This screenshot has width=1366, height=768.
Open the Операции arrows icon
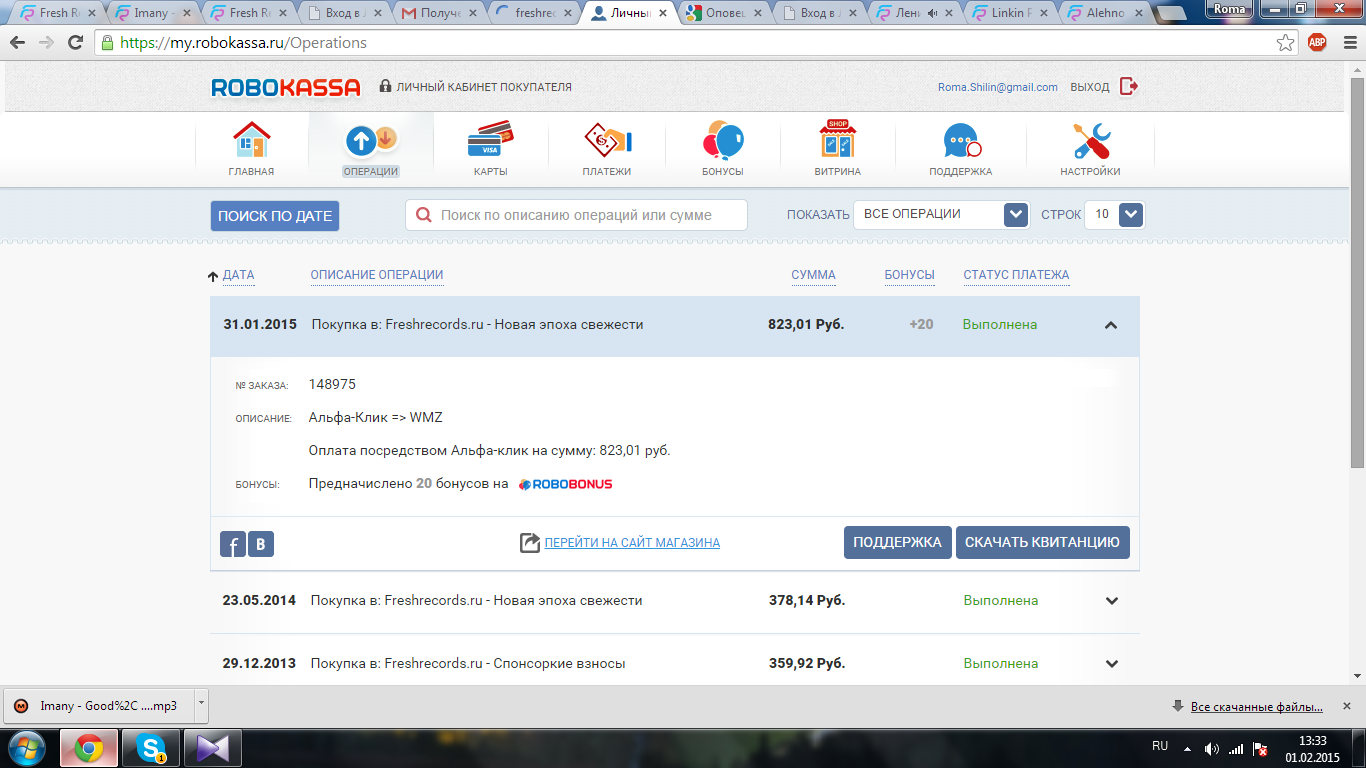click(371, 140)
